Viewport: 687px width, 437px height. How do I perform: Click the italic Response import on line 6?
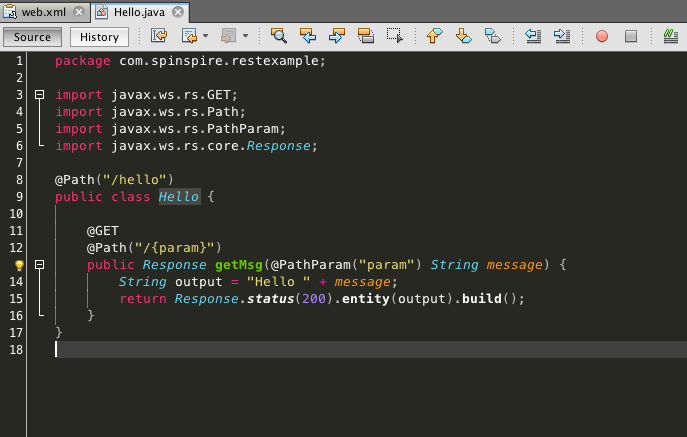[x=279, y=146]
